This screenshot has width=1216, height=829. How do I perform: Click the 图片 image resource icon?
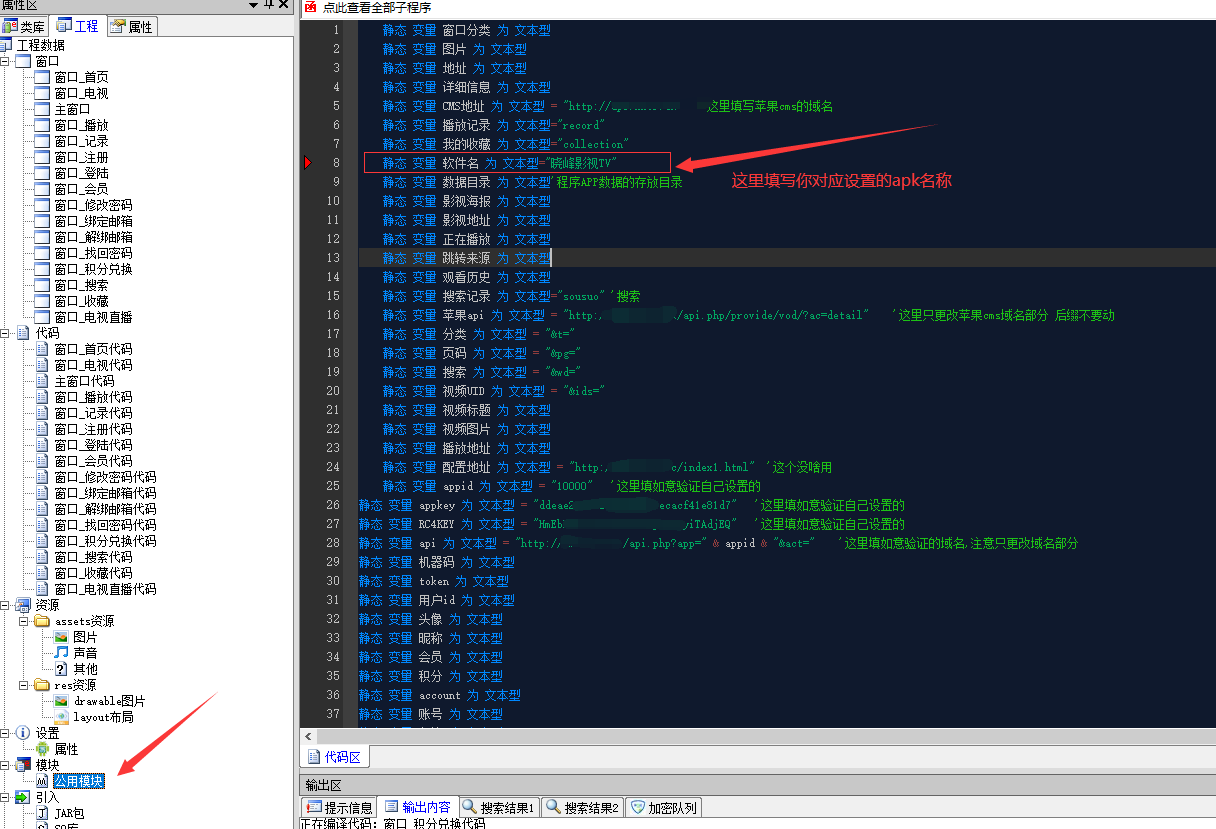point(61,637)
